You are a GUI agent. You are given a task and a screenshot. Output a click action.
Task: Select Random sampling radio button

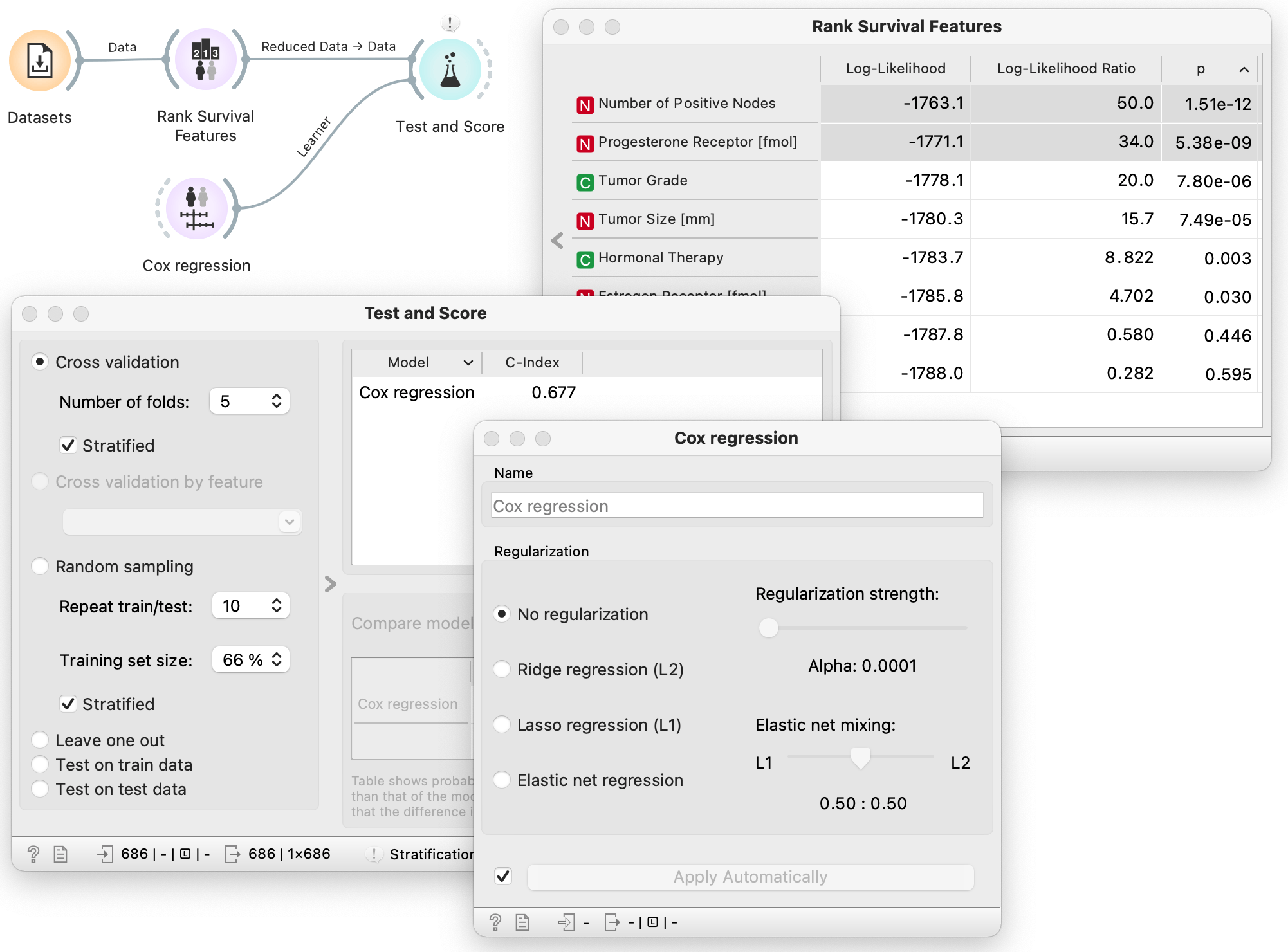point(41,566)
